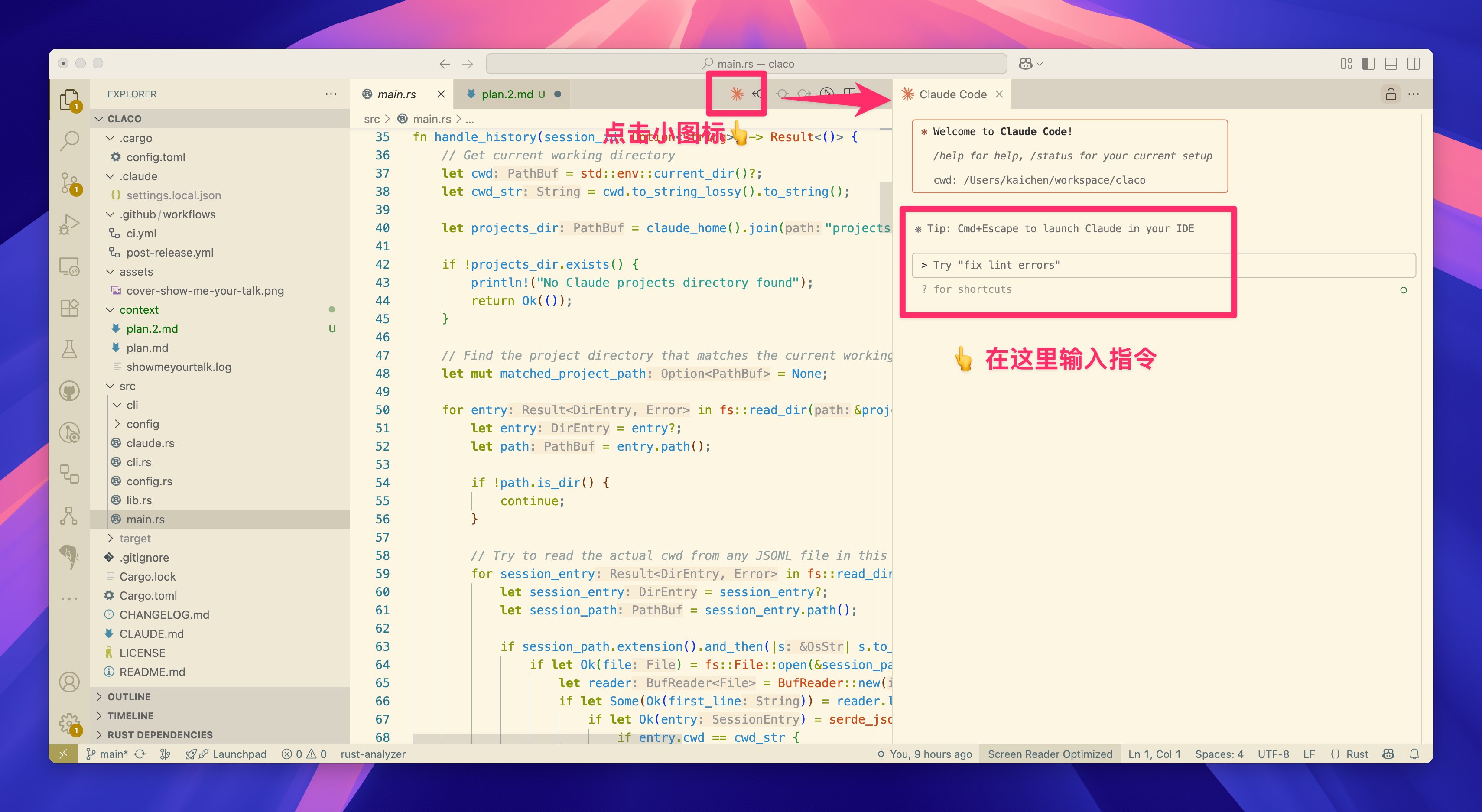
Task: Toggle the primary side bar
Action: 1368,64
